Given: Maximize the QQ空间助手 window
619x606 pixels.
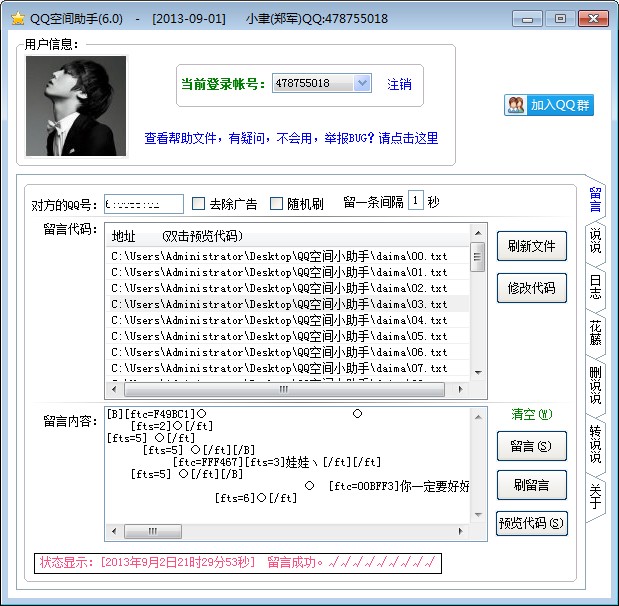Looking at the screenshot, I should click(560, 19).
